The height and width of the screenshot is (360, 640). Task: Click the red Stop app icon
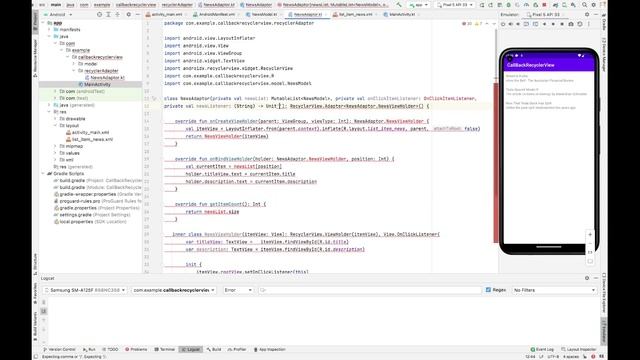pyautogui.click(x=544, y=5)
